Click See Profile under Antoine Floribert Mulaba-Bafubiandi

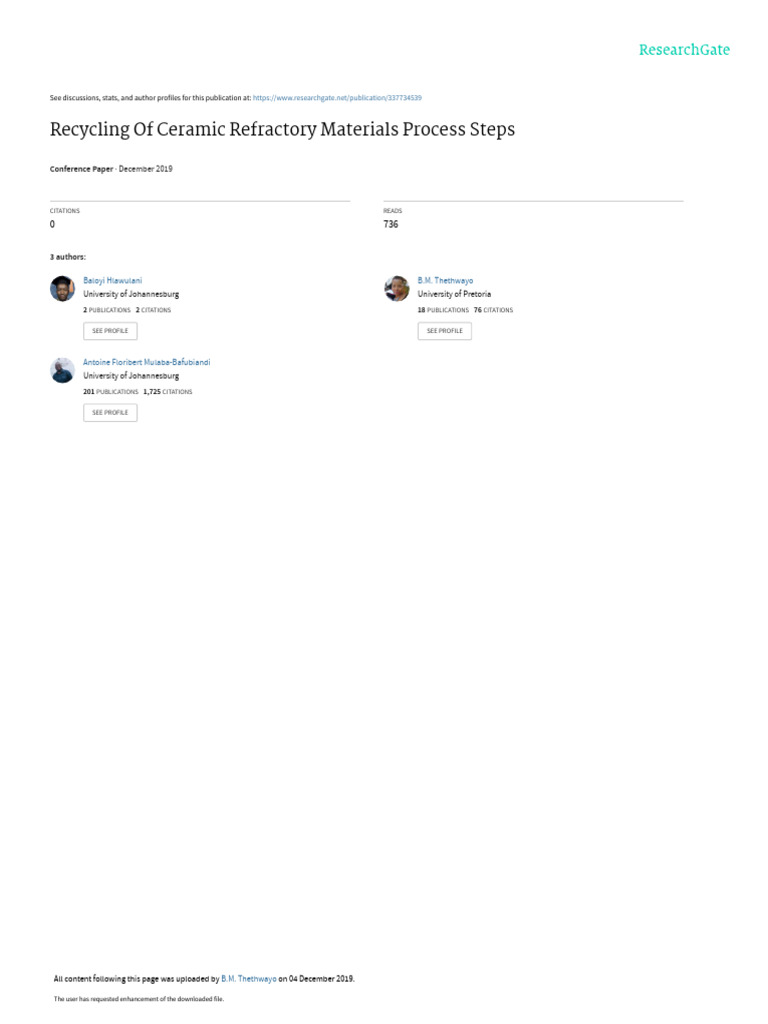tap(110, 413)
